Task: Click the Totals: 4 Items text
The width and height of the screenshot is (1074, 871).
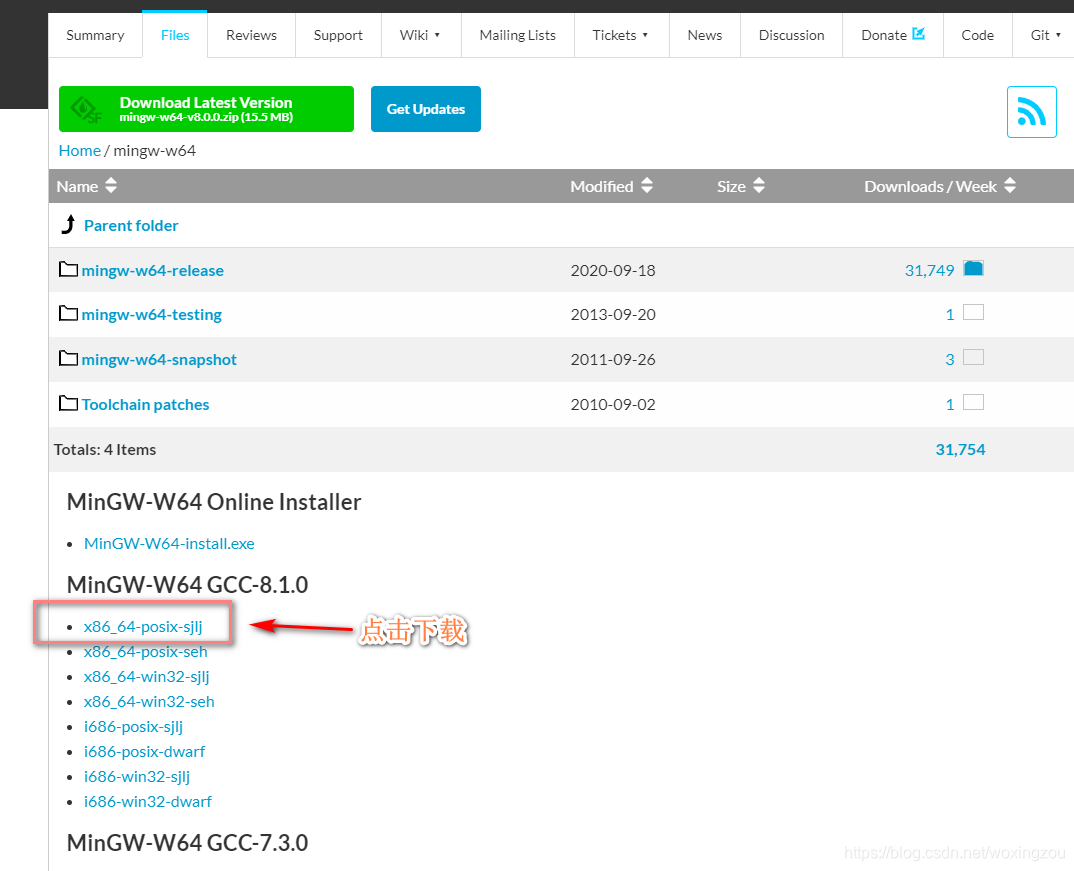Action: click(x=105, y=450)
